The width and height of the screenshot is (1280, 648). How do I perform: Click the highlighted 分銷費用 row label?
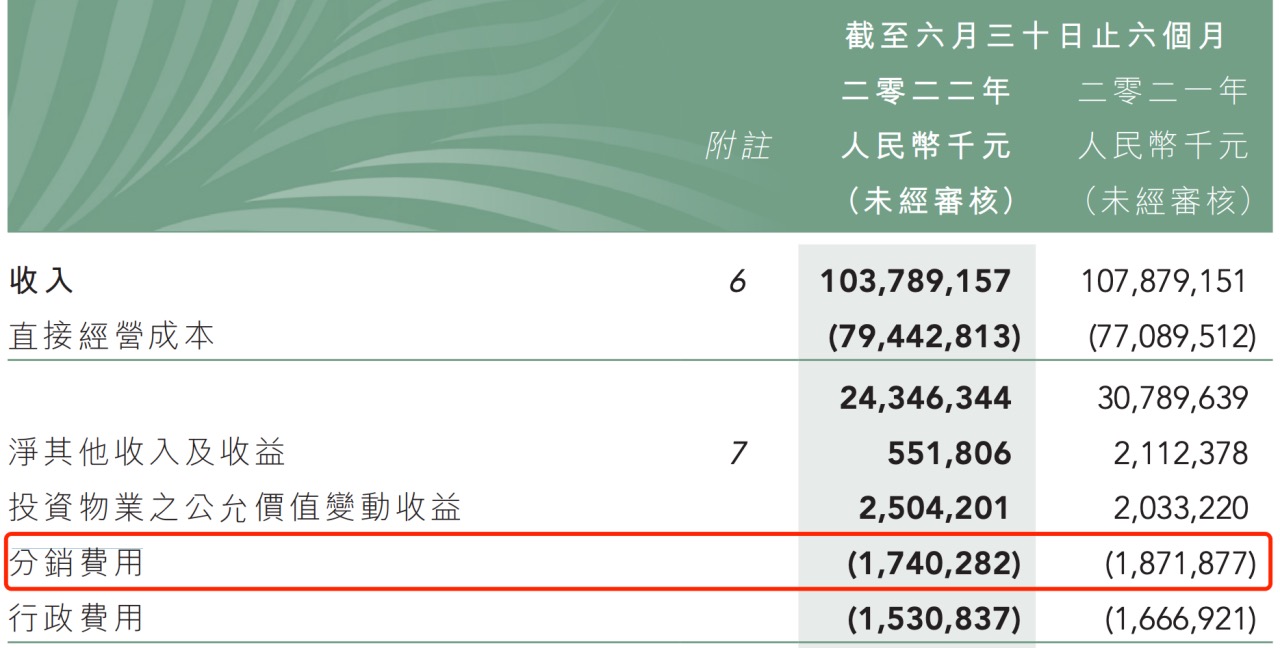76,563
